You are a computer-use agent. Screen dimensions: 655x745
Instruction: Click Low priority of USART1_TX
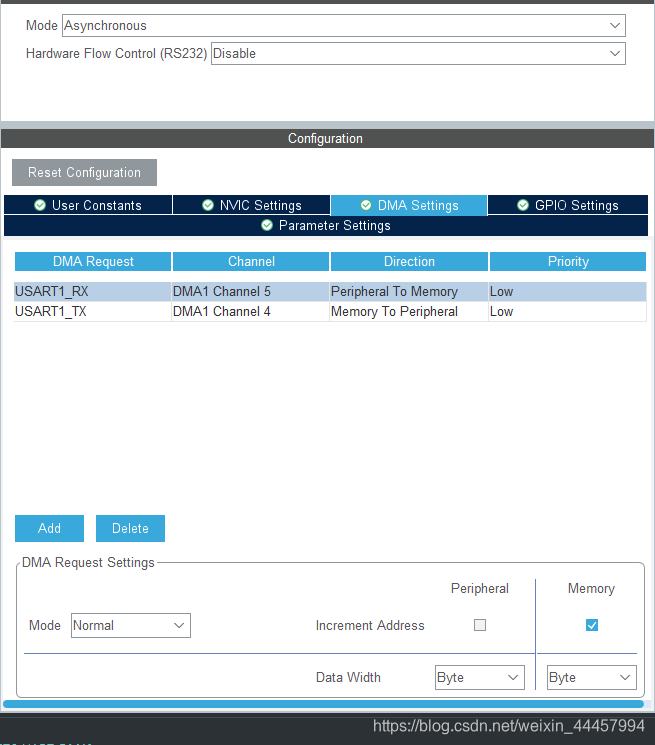[x=568, y=312]
